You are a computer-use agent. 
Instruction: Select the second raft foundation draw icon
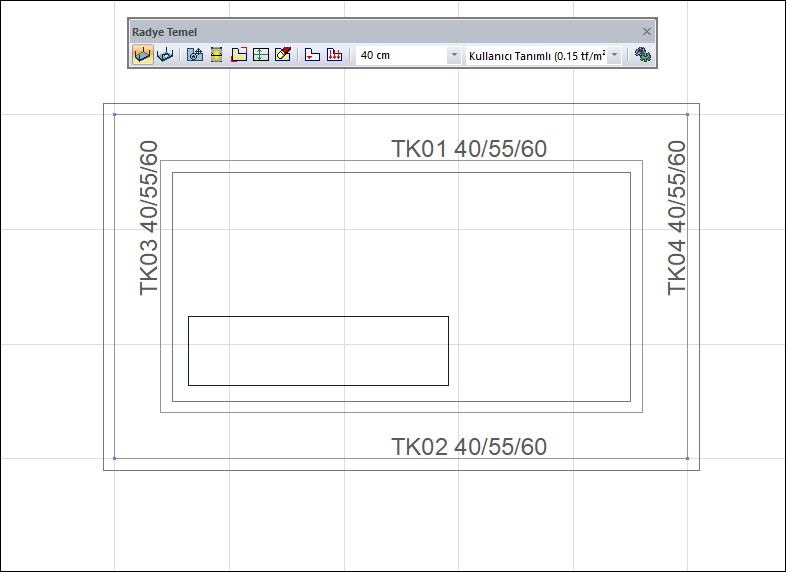point(165,55)
